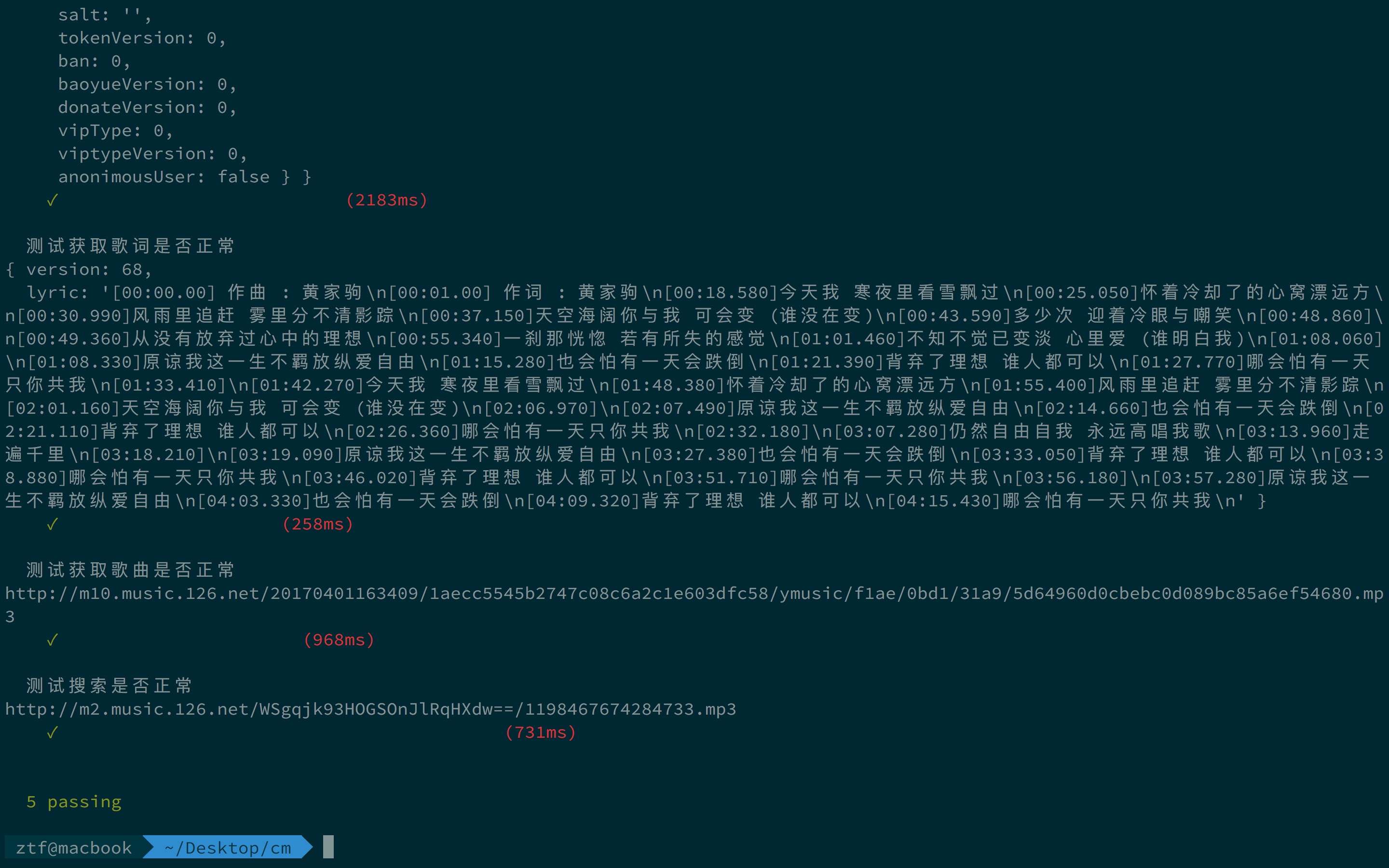The width and height of the screenshot is (1389, 868).
Task: Click the m2.music.126.net mp3 link
Action: click(x=370, y=709)
